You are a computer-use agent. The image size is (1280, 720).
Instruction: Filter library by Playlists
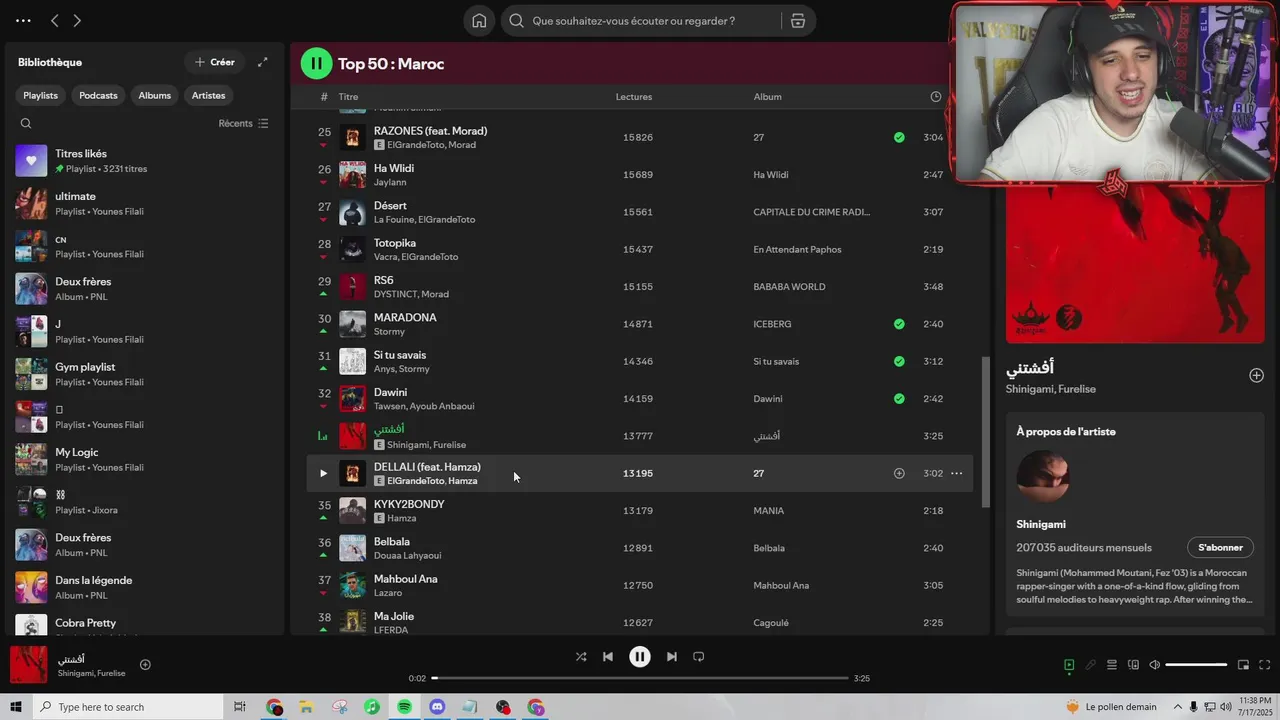pos(41,95)
